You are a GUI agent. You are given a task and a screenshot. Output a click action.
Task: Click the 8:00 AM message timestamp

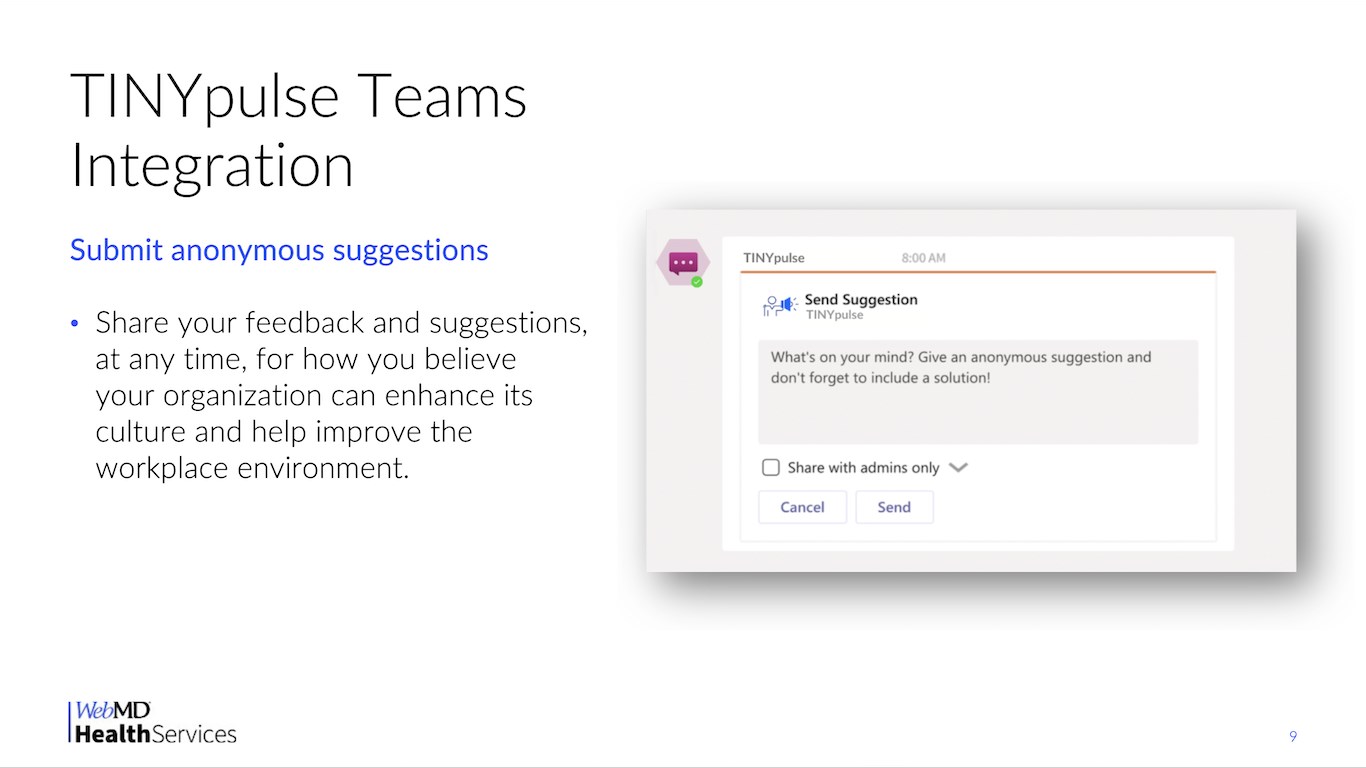pyautogui.click(x=923, y=258)
